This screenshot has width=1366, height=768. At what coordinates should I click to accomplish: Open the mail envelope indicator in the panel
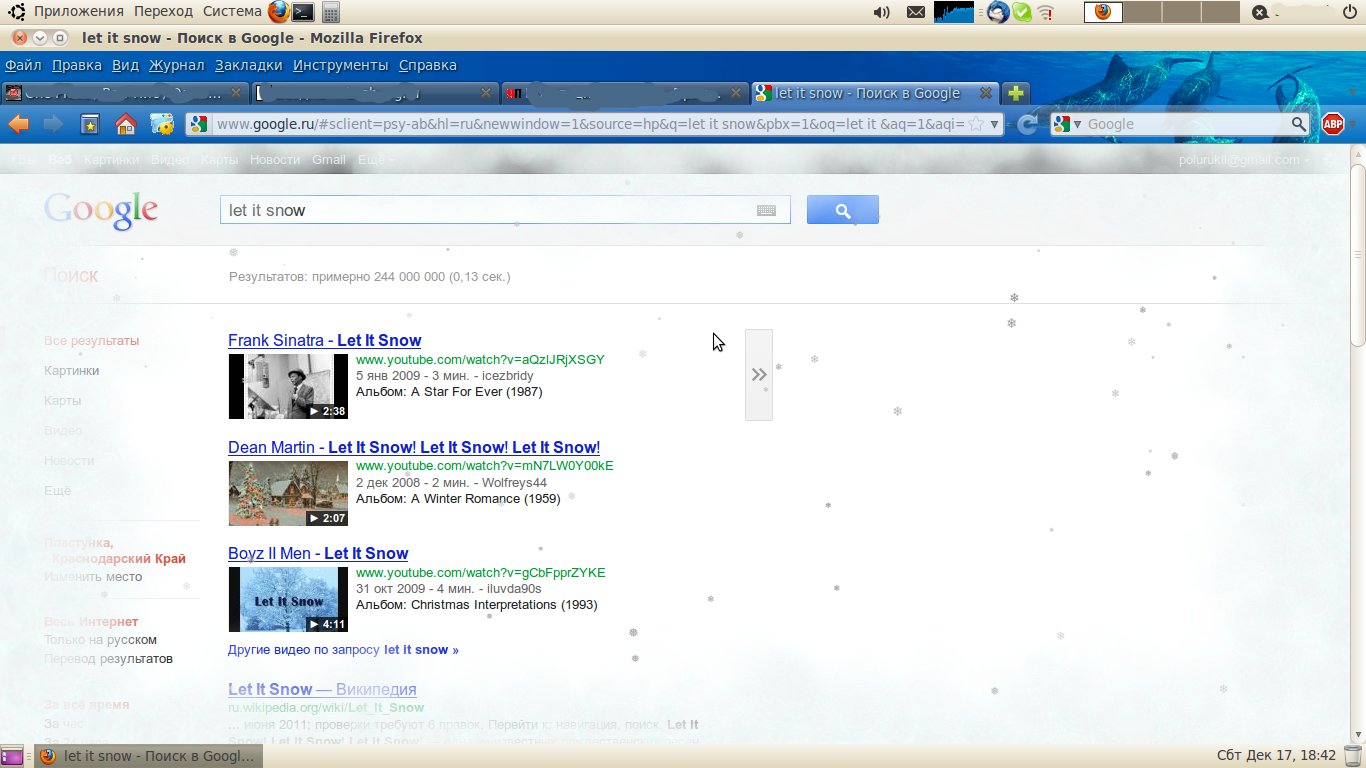tap(916, 12)
